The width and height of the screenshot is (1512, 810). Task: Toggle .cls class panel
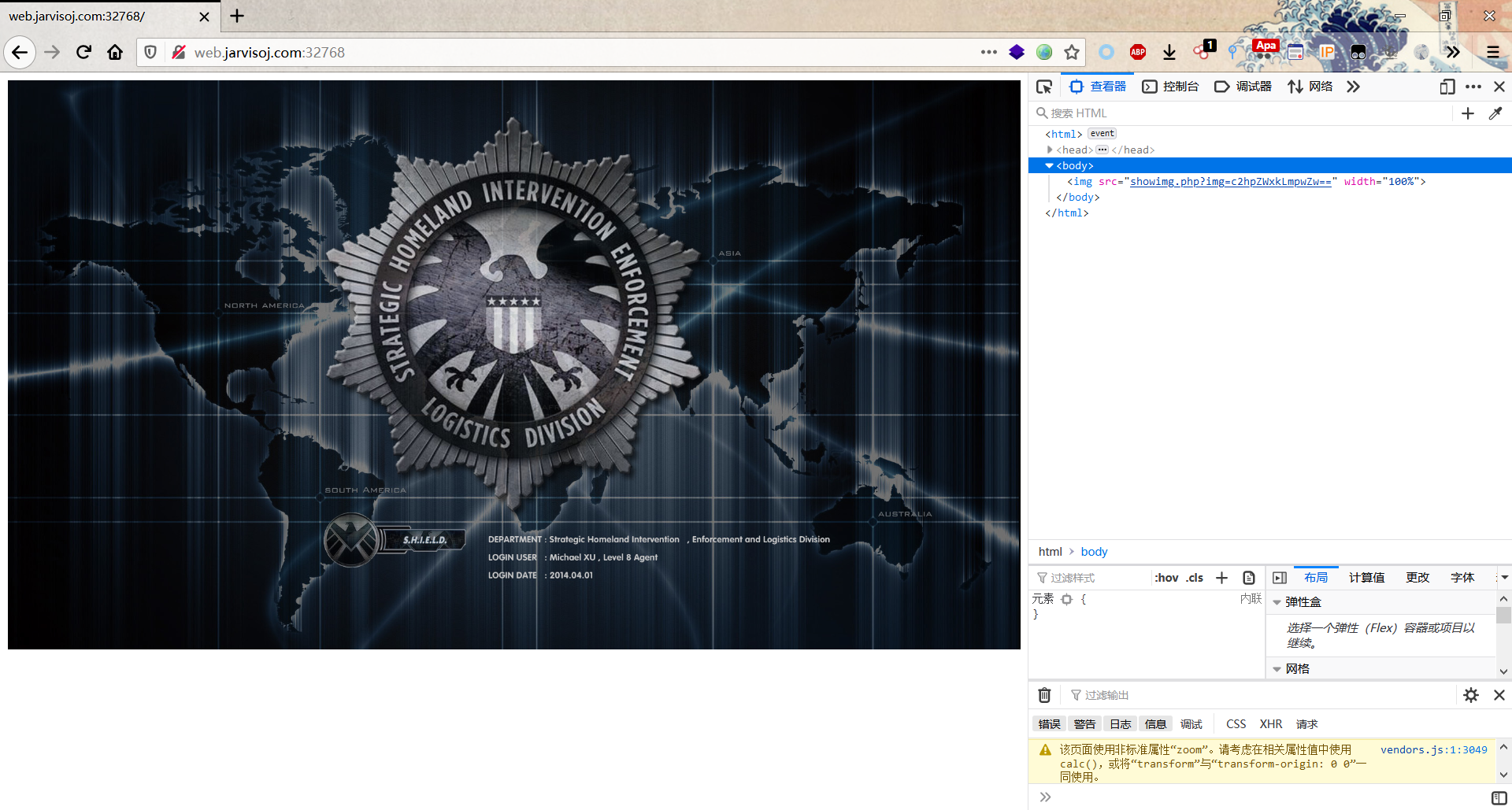pyautogui.click(x=1195, y=578)
